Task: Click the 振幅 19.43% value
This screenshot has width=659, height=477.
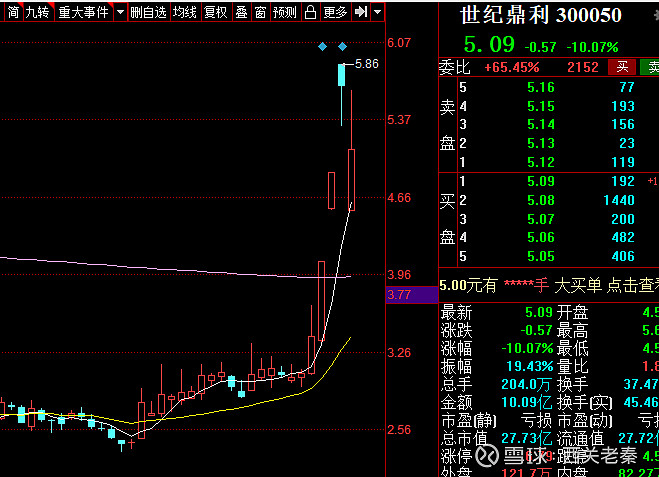Action: 530,366
